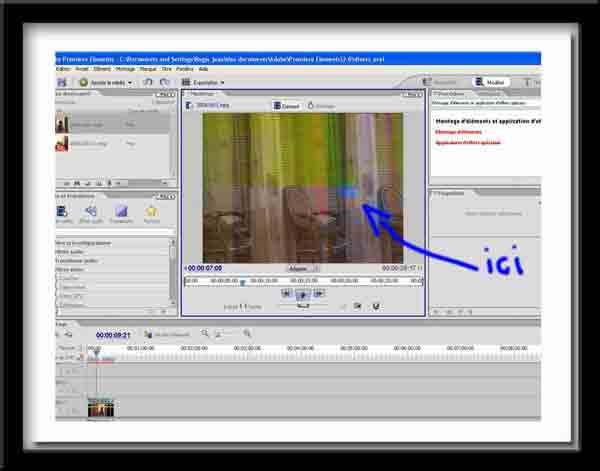The height and width of the screenshot is (471, 600).
Task: Click the Montage view button in monitor
Action: 321,106
